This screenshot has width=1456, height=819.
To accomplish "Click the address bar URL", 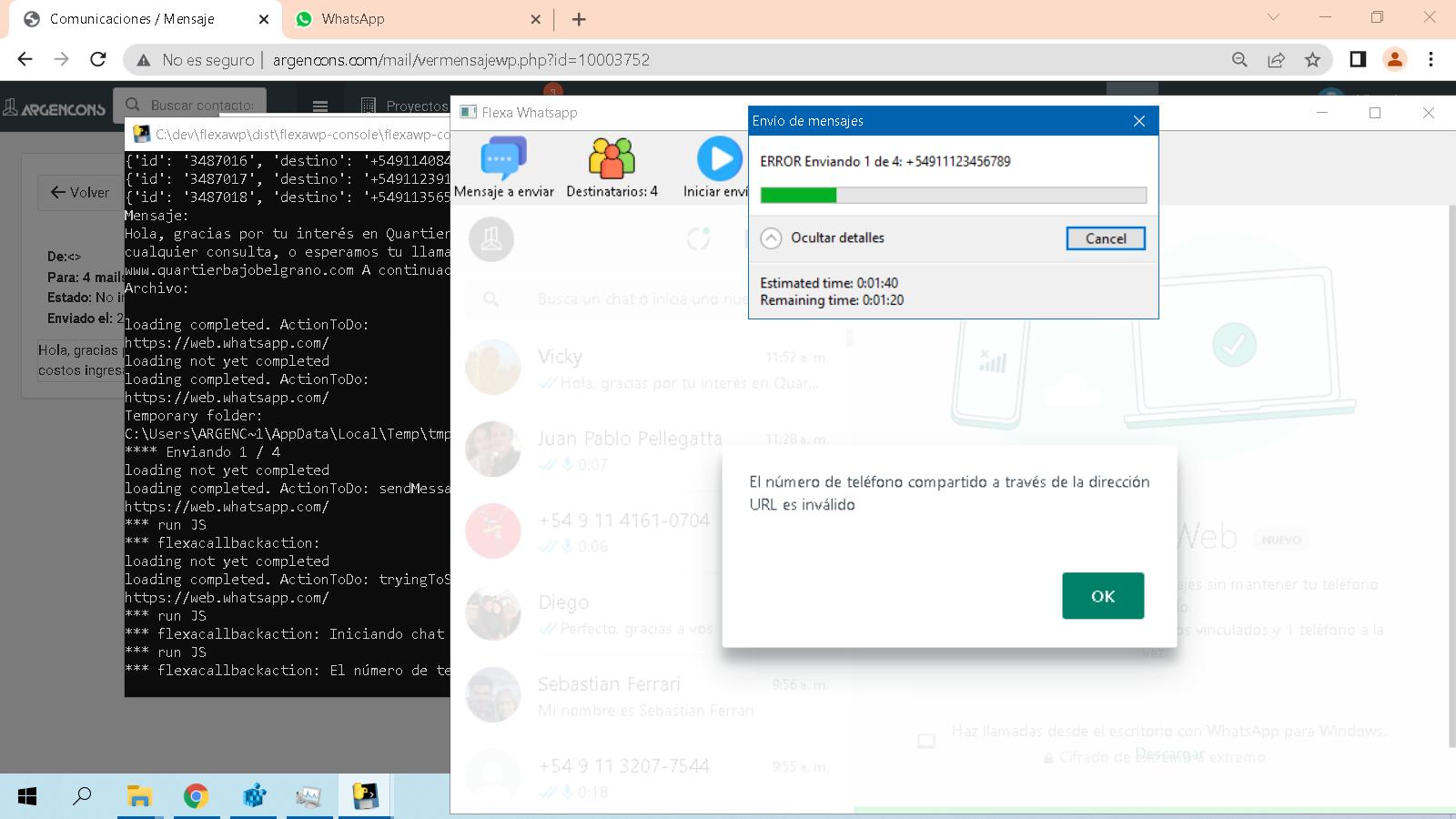I will click(461, 60).
